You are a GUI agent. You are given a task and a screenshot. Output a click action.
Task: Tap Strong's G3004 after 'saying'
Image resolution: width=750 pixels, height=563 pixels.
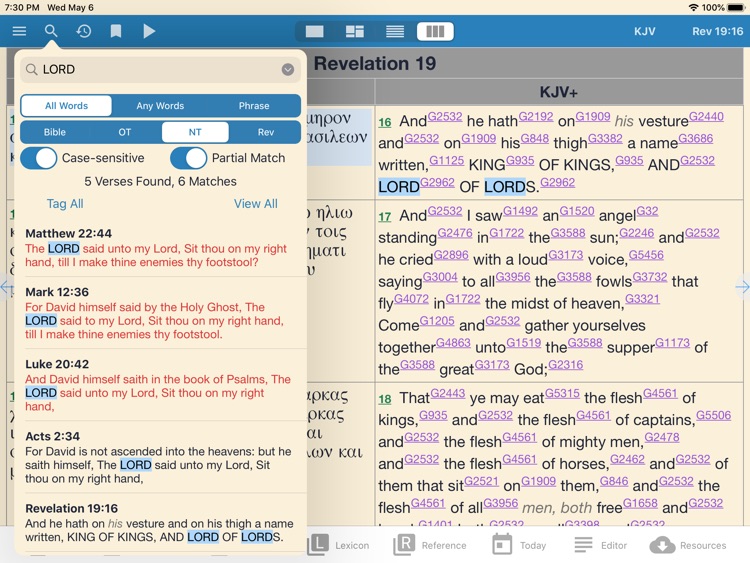pyautogui.click(x=440, y=277)
